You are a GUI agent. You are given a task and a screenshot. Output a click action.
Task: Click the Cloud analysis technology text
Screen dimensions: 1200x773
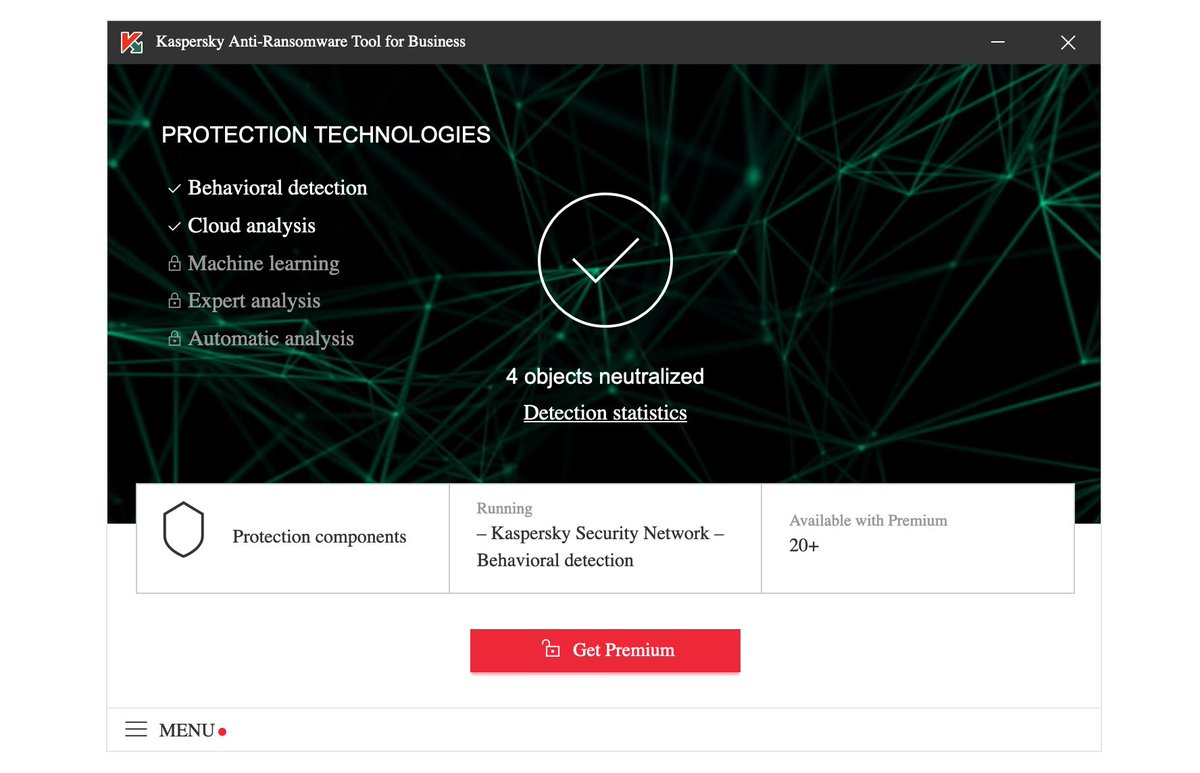(x=252, y=226)
